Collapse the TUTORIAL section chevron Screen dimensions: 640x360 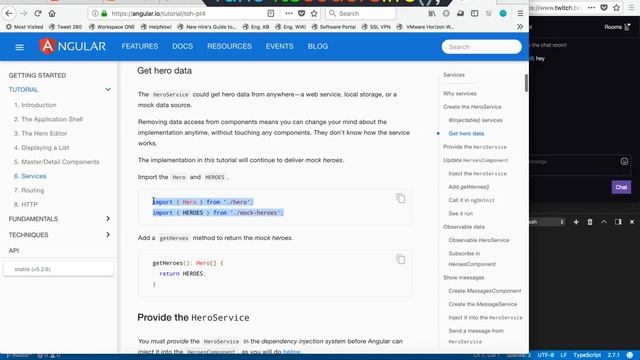tap(108, 89)
